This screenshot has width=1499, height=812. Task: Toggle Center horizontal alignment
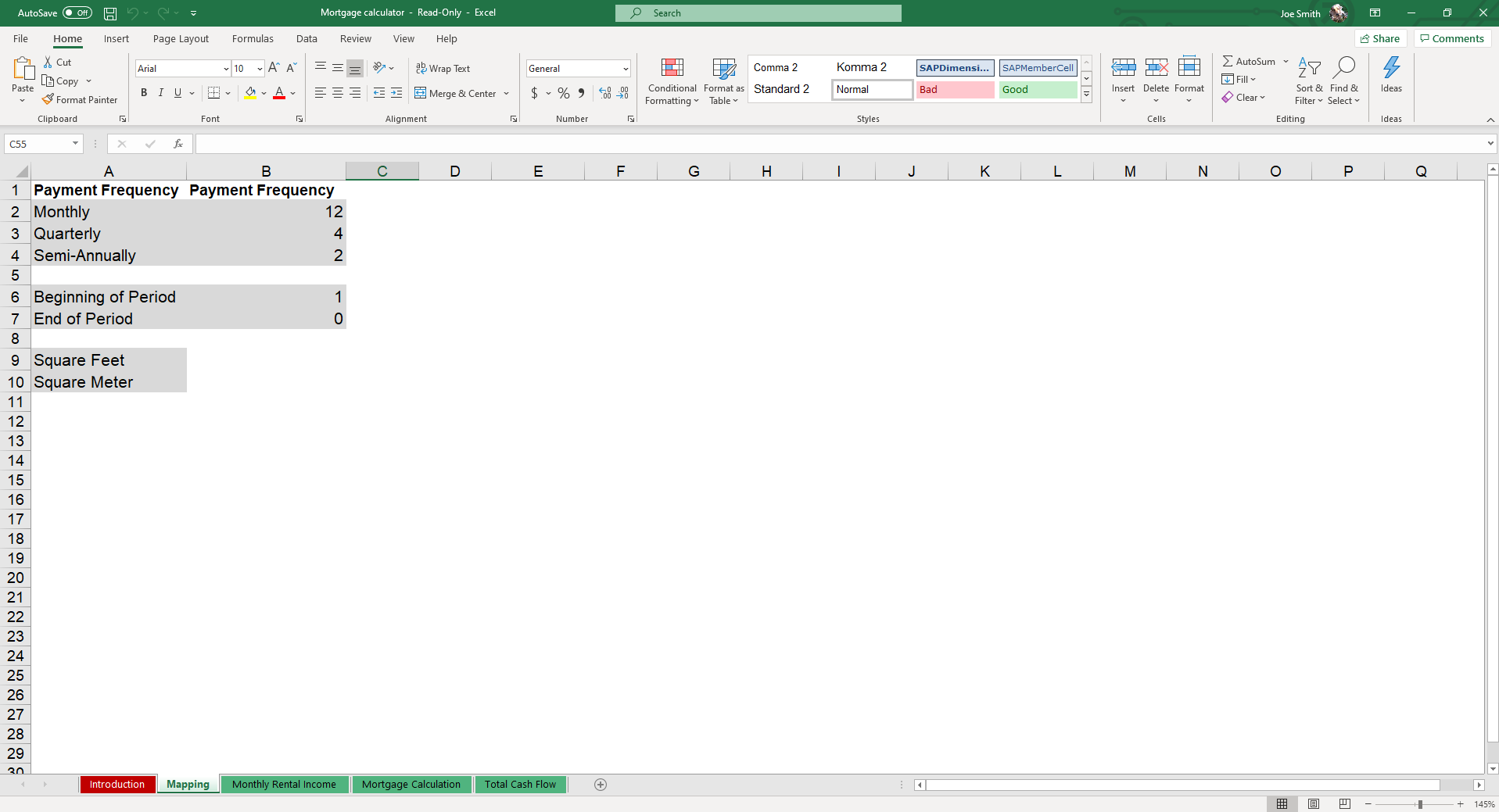(338, 93)
